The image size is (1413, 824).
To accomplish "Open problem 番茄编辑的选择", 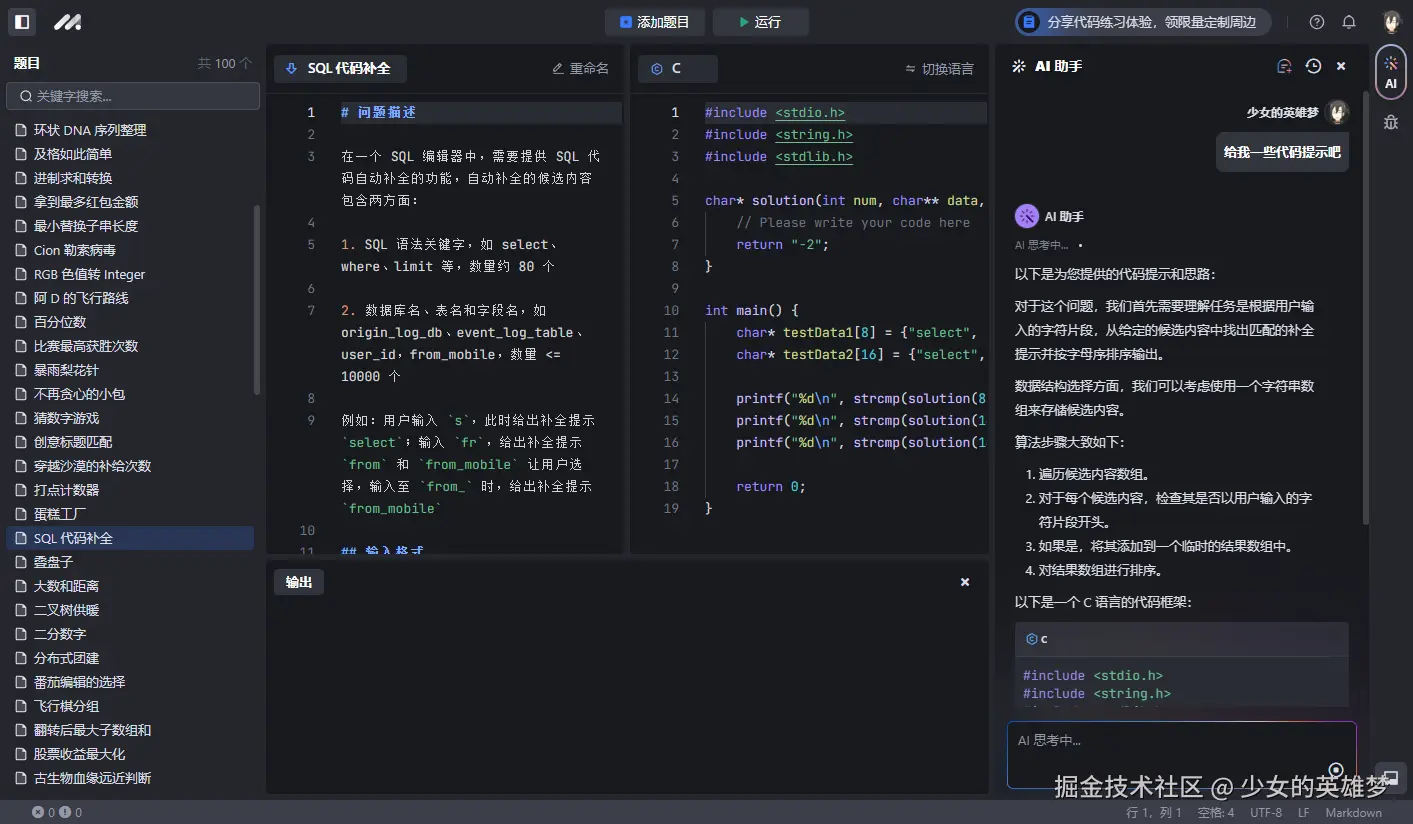I will pyautogui.click(x=130, y=682).
